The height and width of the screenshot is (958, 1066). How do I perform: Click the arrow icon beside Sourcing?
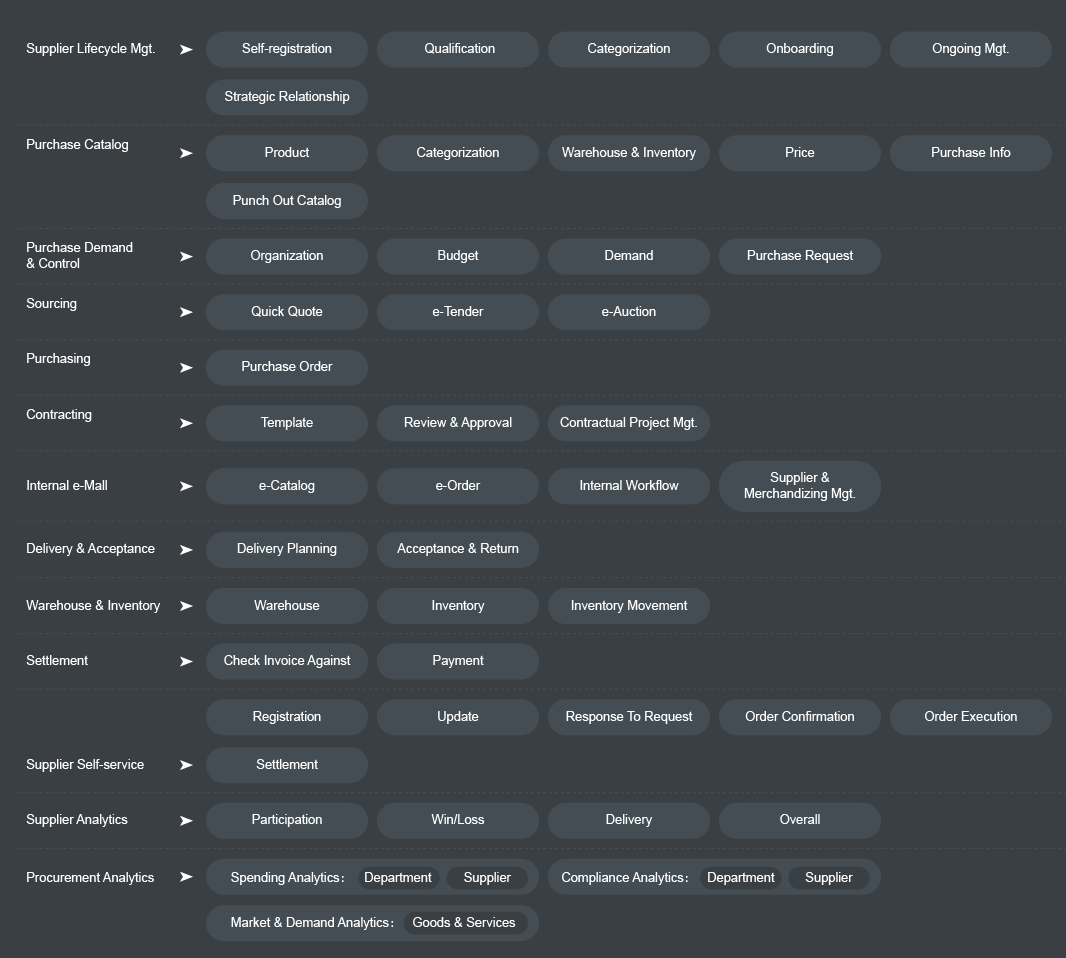coord(186,312)
